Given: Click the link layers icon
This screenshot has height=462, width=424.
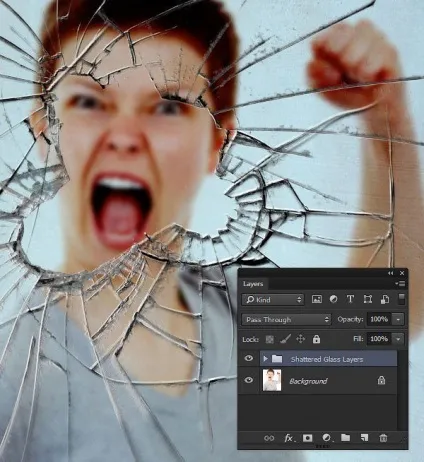Looking at the screenshot, I should pyautogui.click(x=269, y=438).
